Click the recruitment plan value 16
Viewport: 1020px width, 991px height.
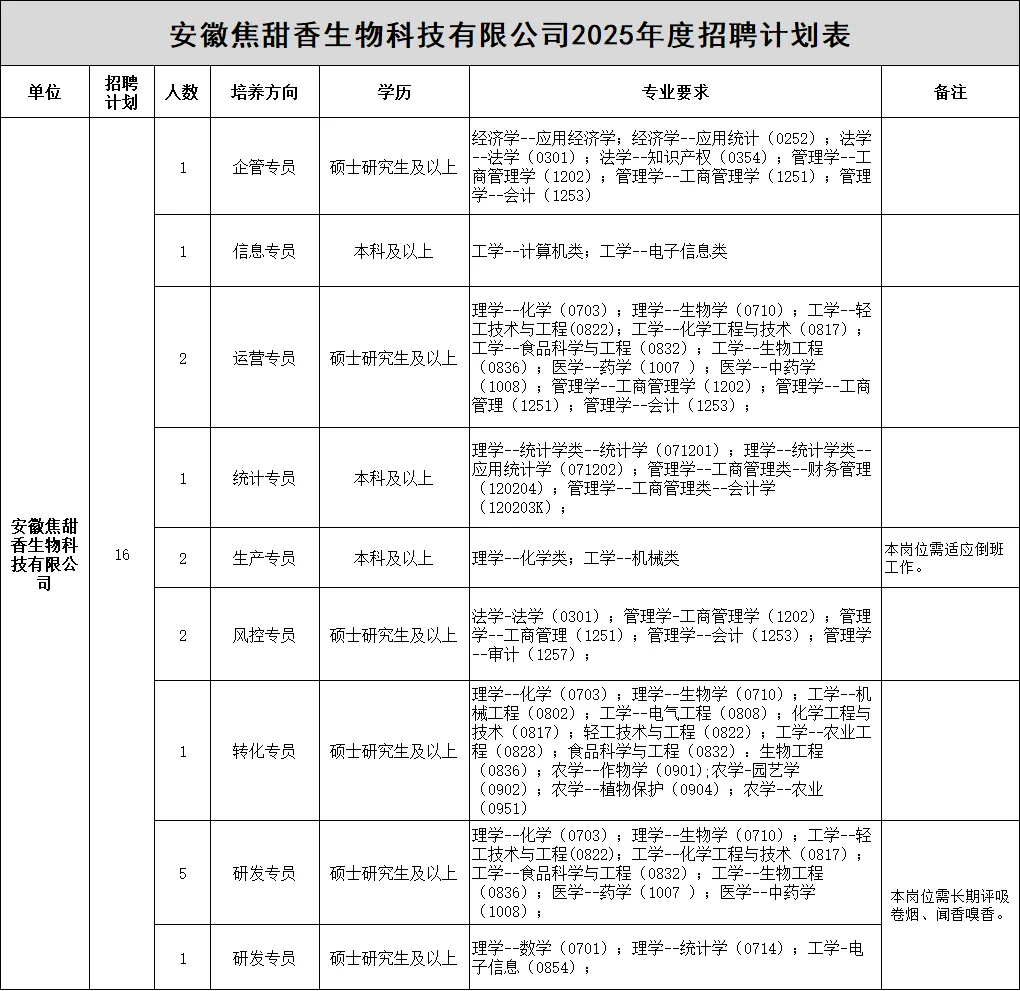click(122, 554)
